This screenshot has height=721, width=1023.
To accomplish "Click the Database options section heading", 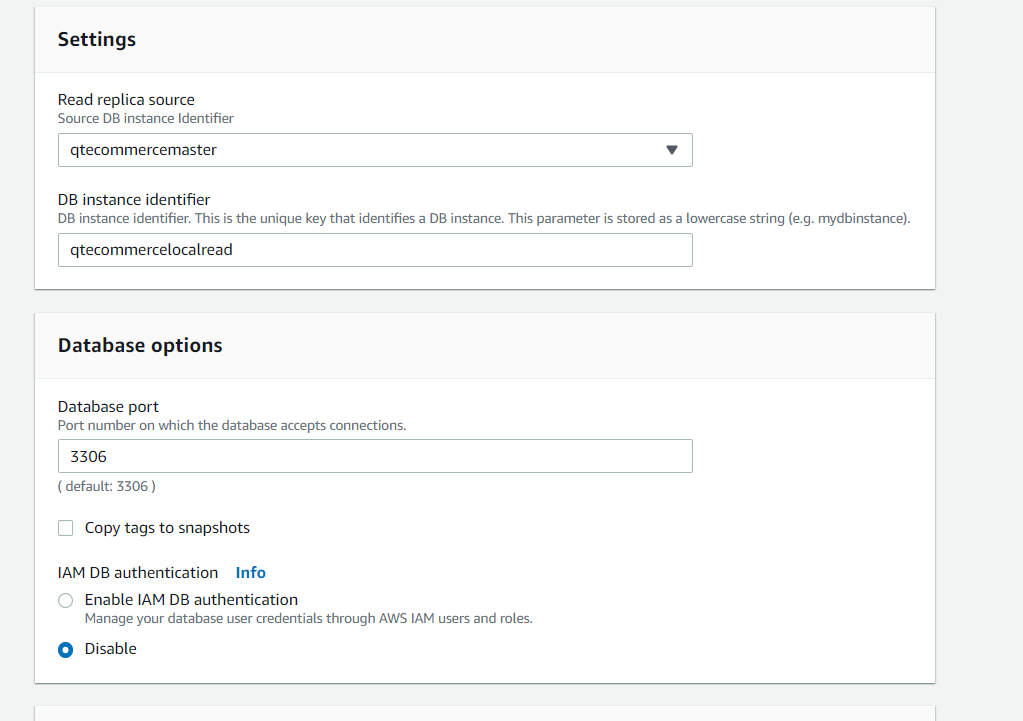I will pos(140,345).
